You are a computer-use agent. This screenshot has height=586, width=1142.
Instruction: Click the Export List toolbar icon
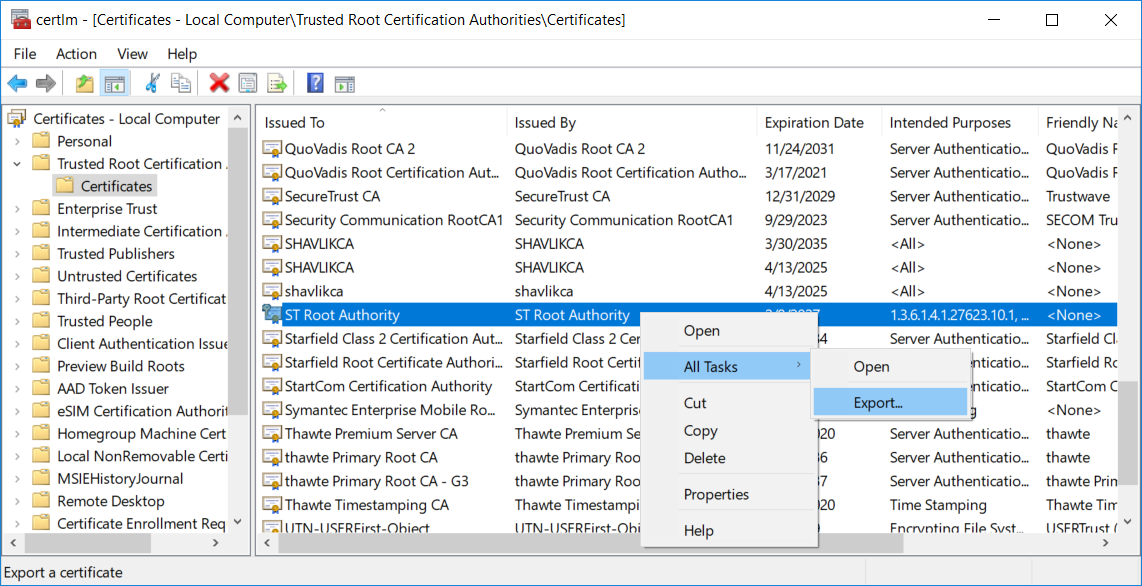coord(277,83)
